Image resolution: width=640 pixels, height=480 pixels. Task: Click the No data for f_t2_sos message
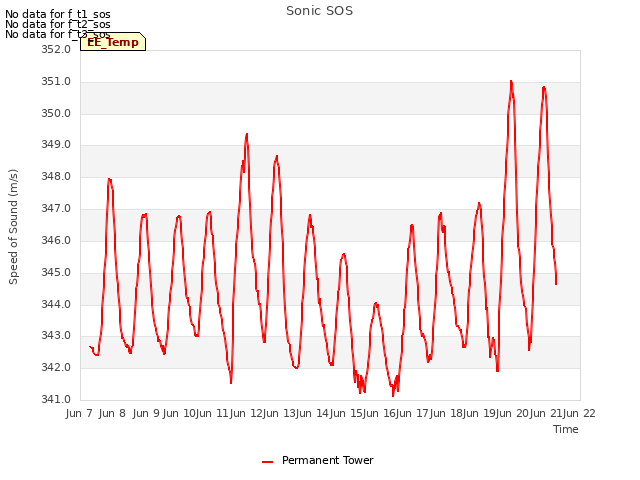[58, 24]
